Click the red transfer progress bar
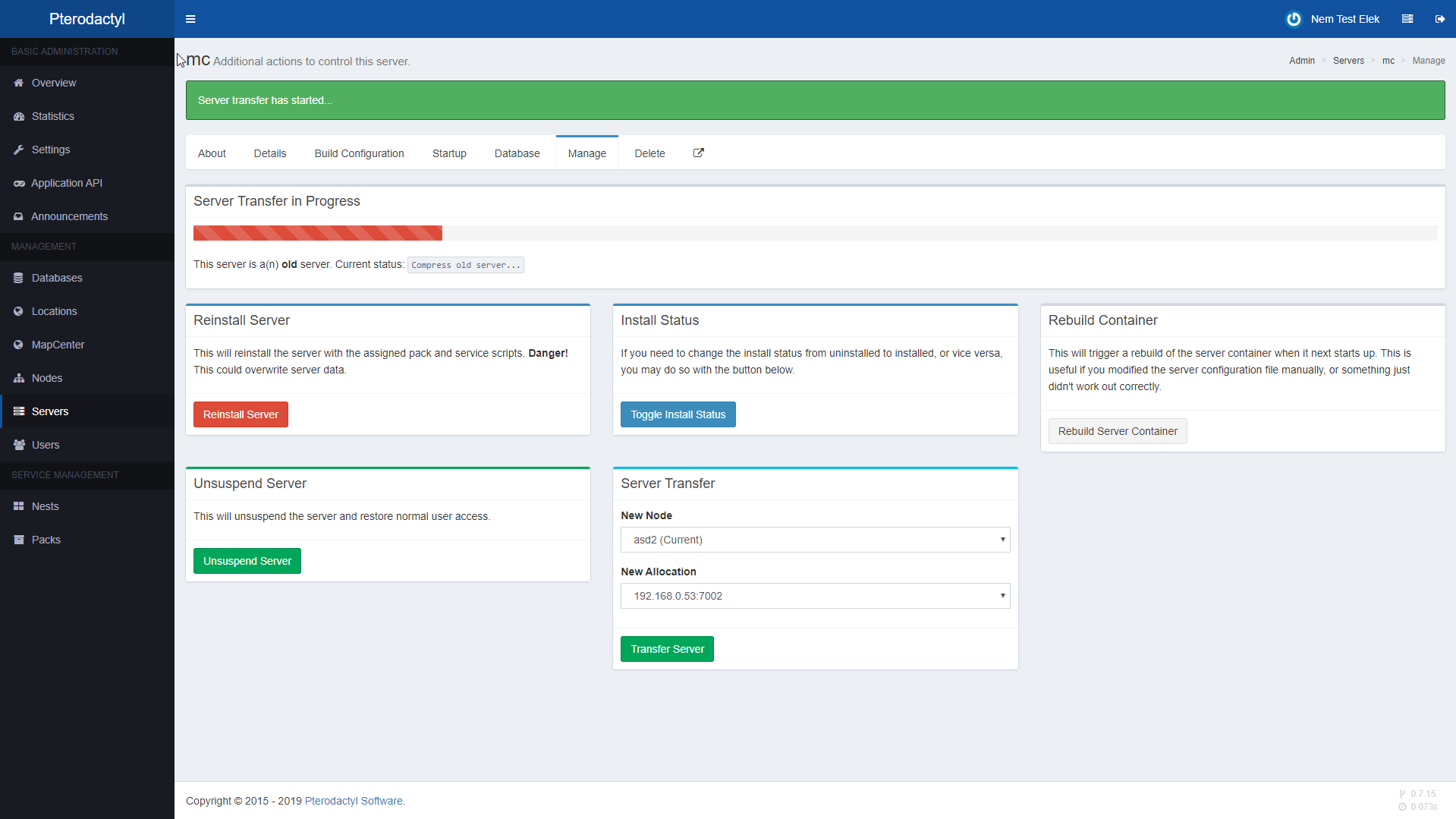The image size is (1456, 819). [317, 233]
